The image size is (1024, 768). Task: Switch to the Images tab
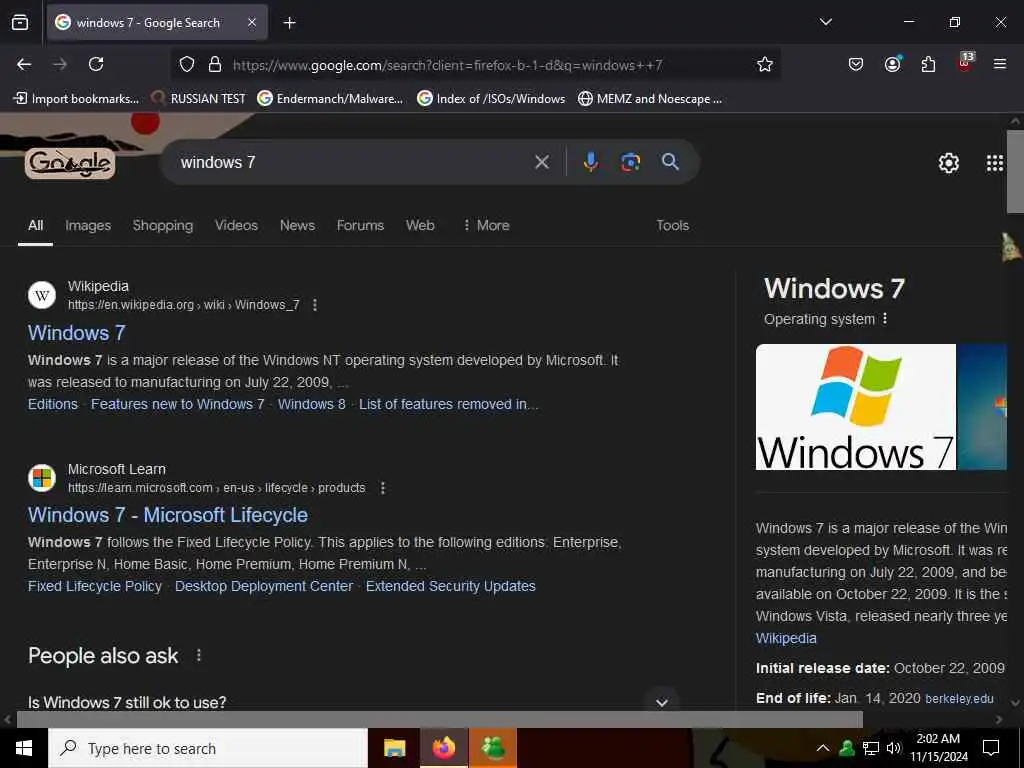coord(88,225)
